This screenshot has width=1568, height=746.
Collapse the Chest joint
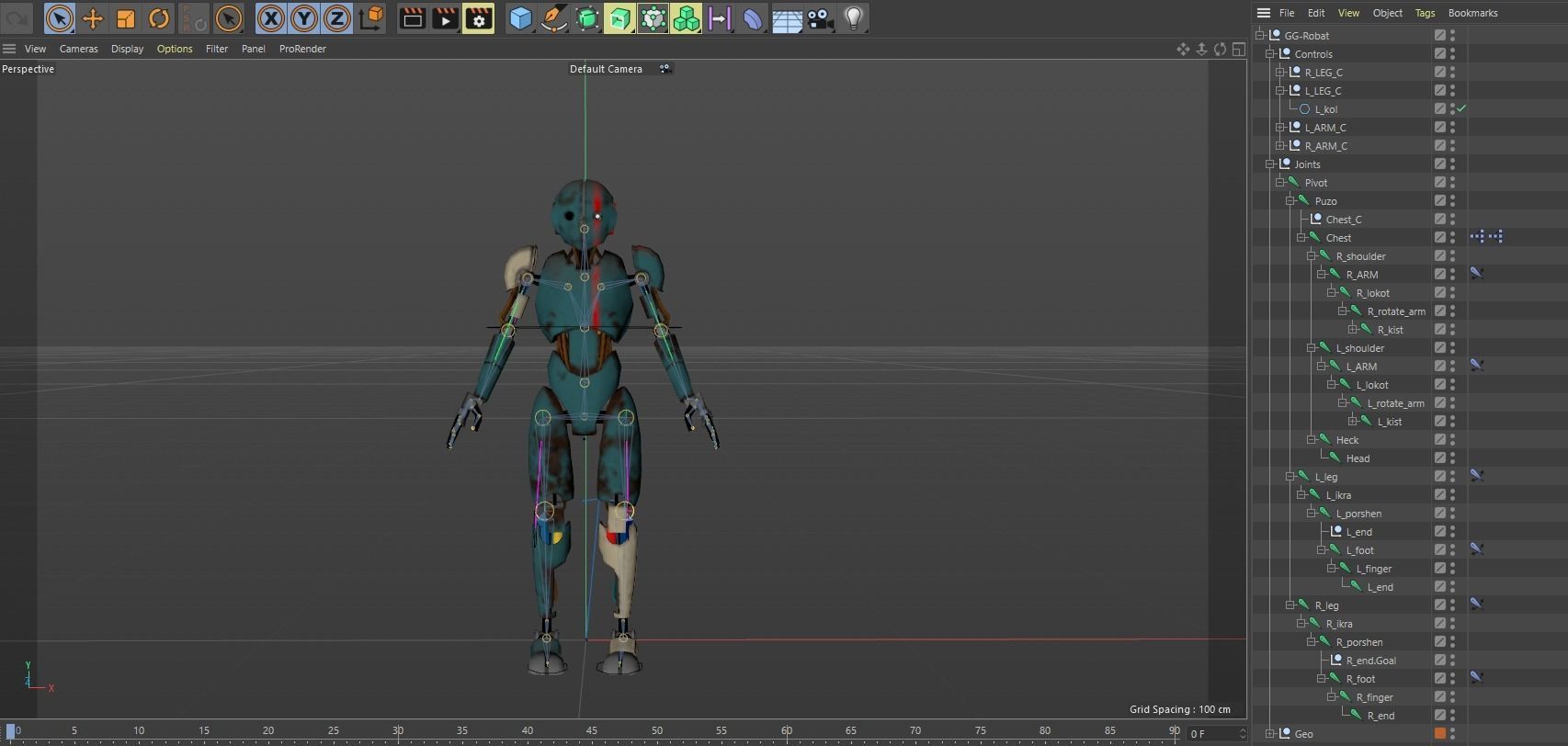[1301, 238]
